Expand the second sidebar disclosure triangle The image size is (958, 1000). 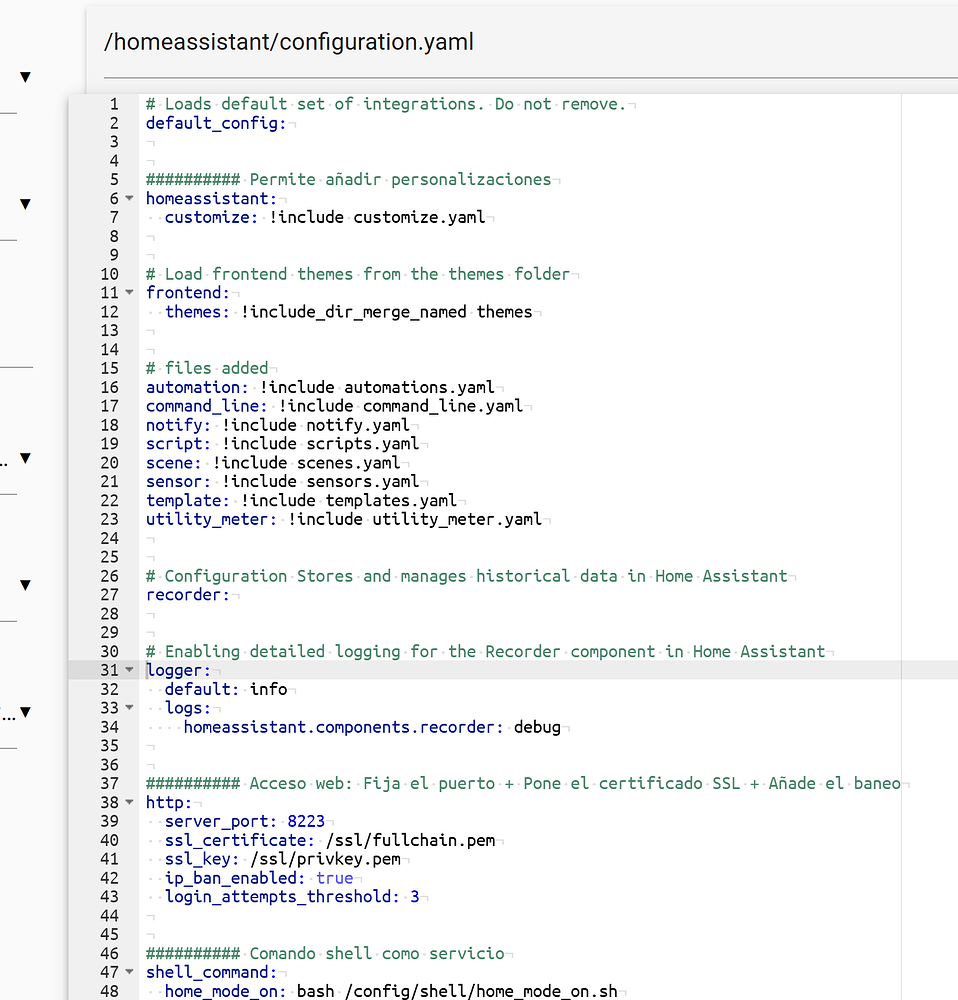coord(24,203)
